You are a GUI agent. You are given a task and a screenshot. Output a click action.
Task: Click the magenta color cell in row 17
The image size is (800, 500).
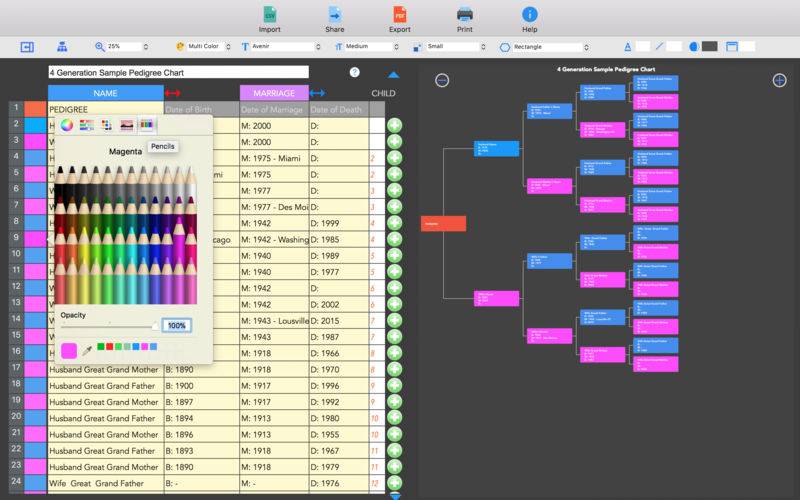35,369
